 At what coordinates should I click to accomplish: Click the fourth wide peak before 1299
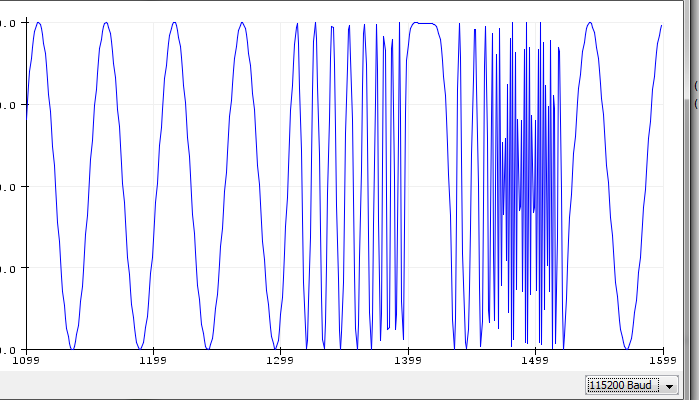[x=242, y=23]
